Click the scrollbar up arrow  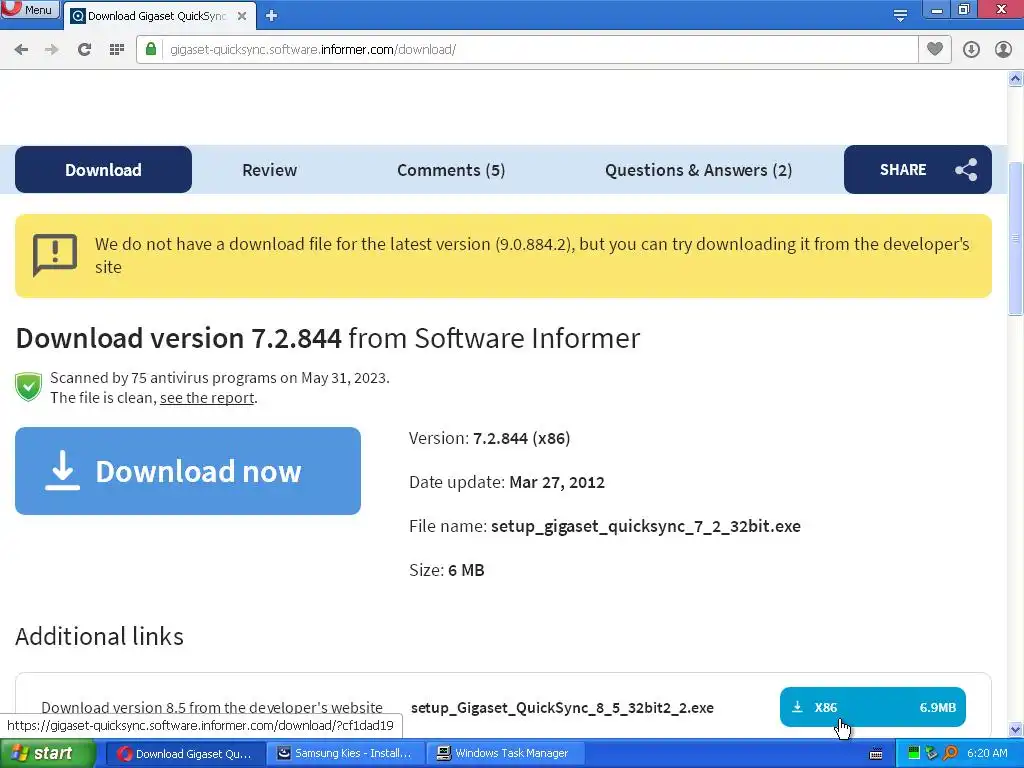click(1016, 79)
